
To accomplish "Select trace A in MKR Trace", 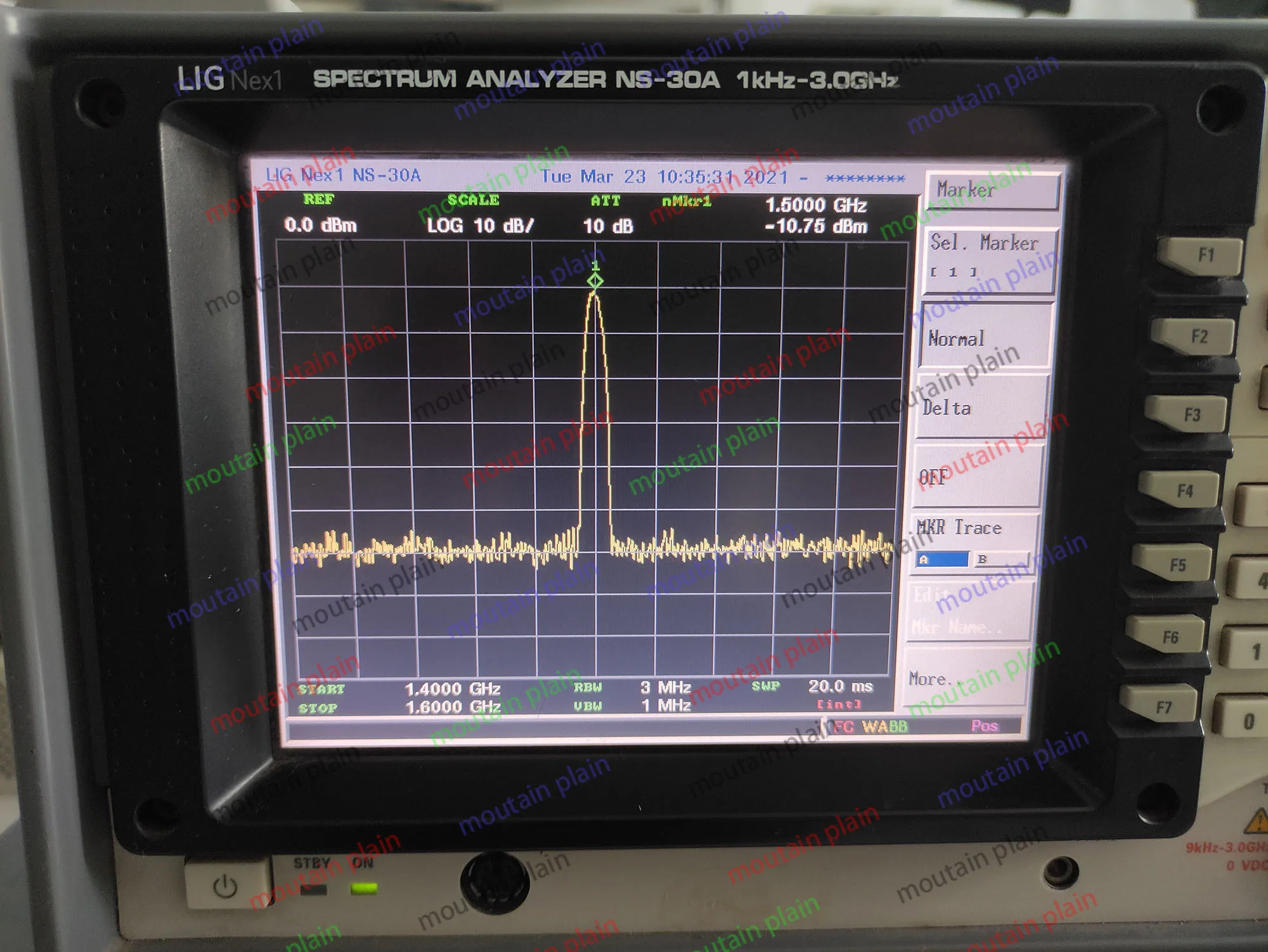I will click(942, 560).
